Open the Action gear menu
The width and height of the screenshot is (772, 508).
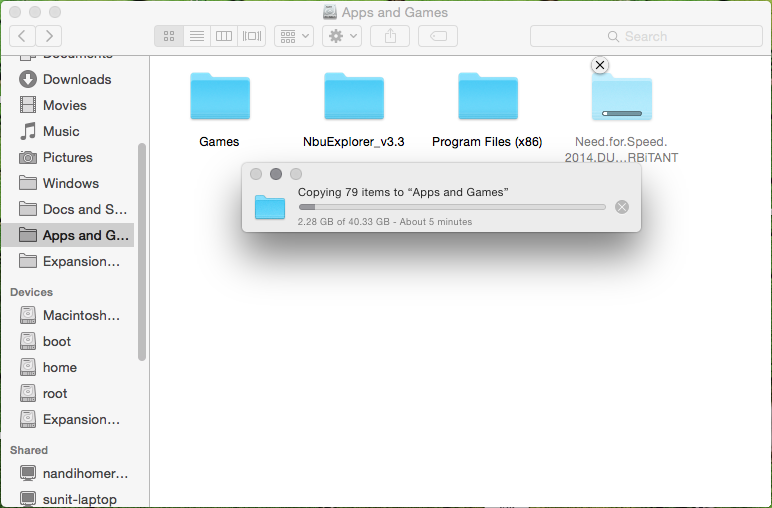point(341,36)
